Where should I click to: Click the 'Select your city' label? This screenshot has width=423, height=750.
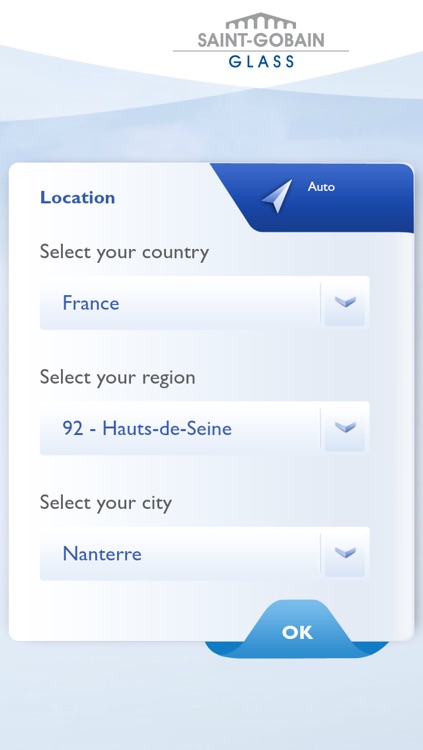106,503
